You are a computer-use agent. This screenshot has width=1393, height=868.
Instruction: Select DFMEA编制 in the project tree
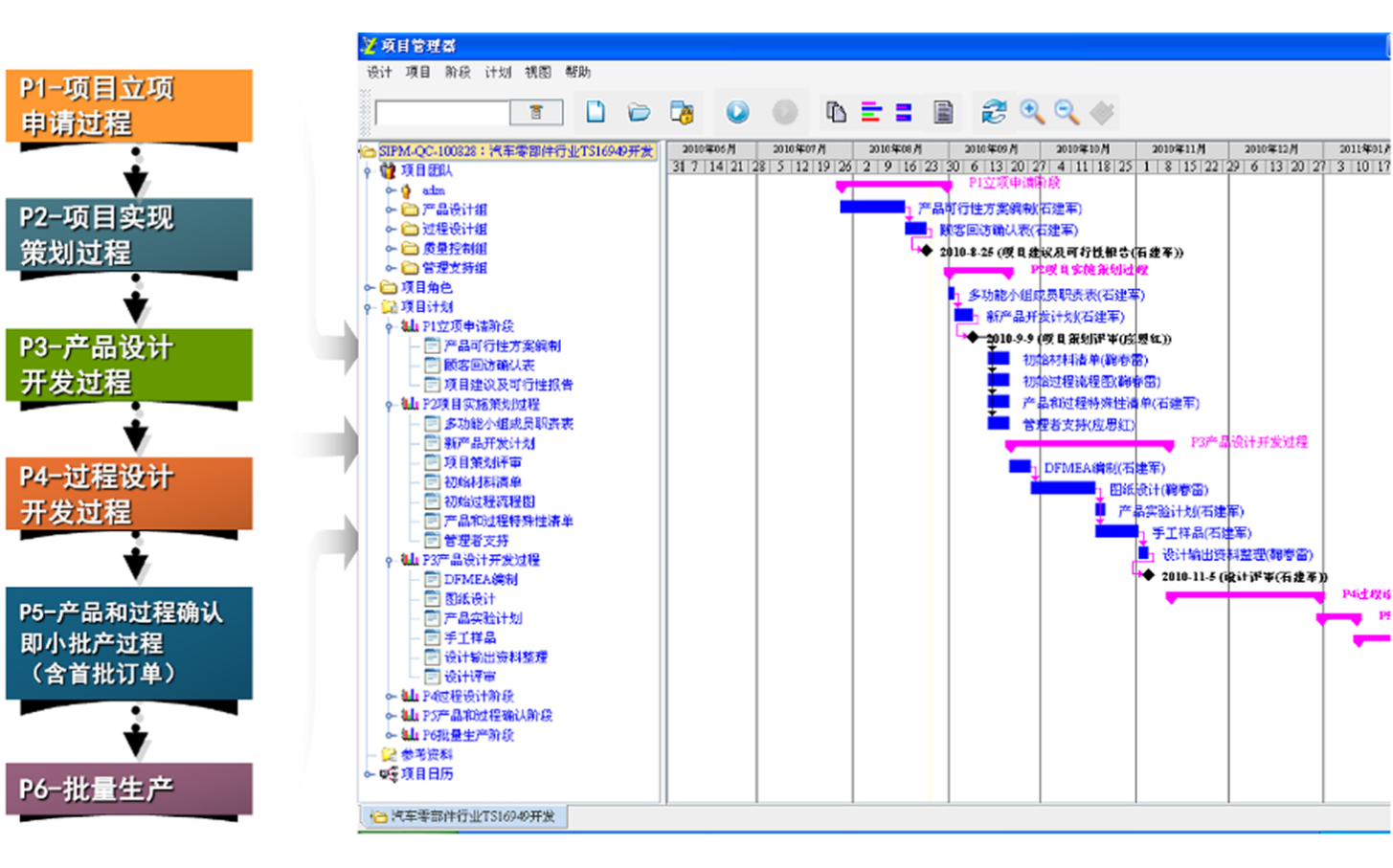[481, 579]
